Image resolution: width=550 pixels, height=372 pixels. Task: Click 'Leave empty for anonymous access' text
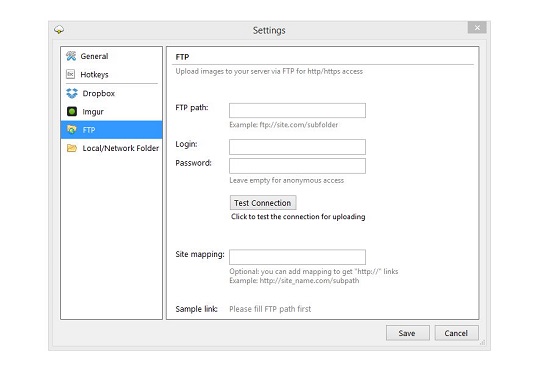[x=287, y=180]
